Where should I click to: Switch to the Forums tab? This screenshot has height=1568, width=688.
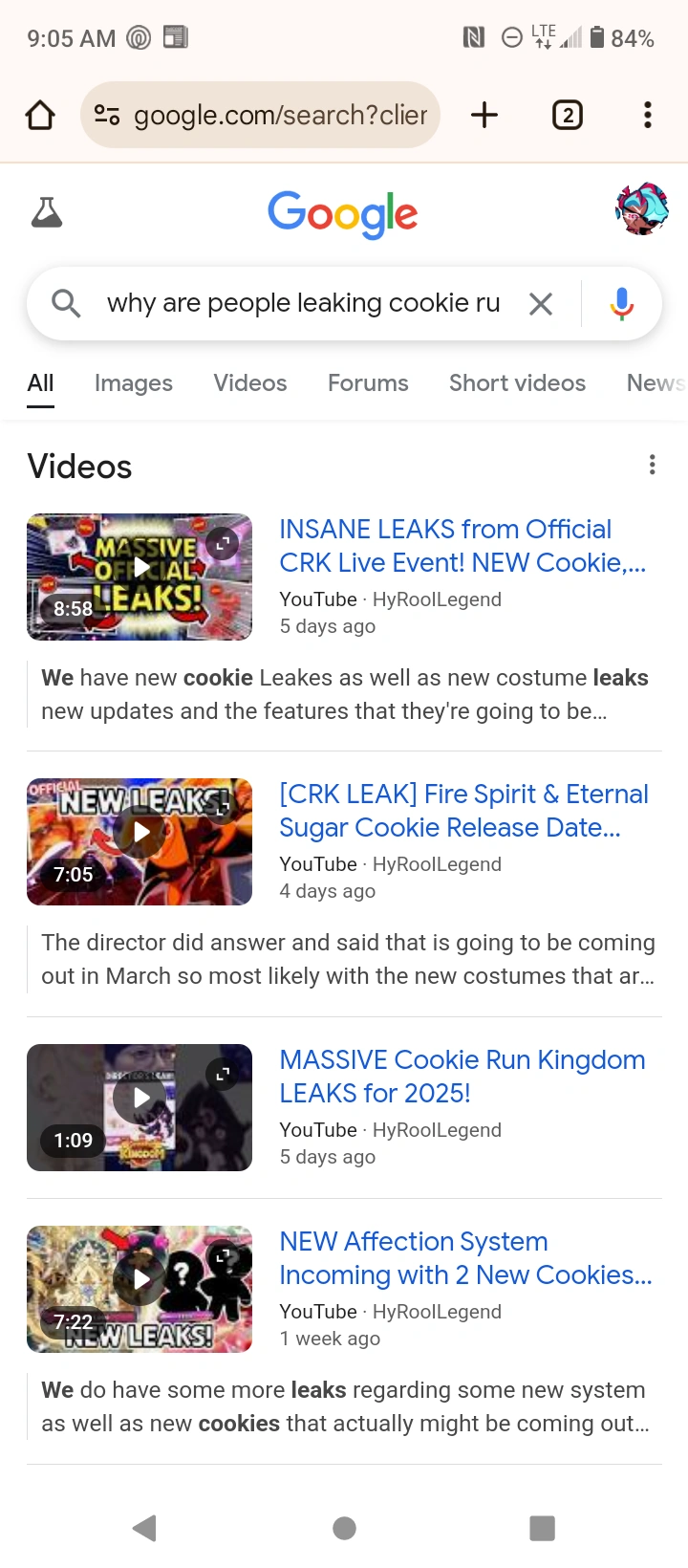coord(368,383)
